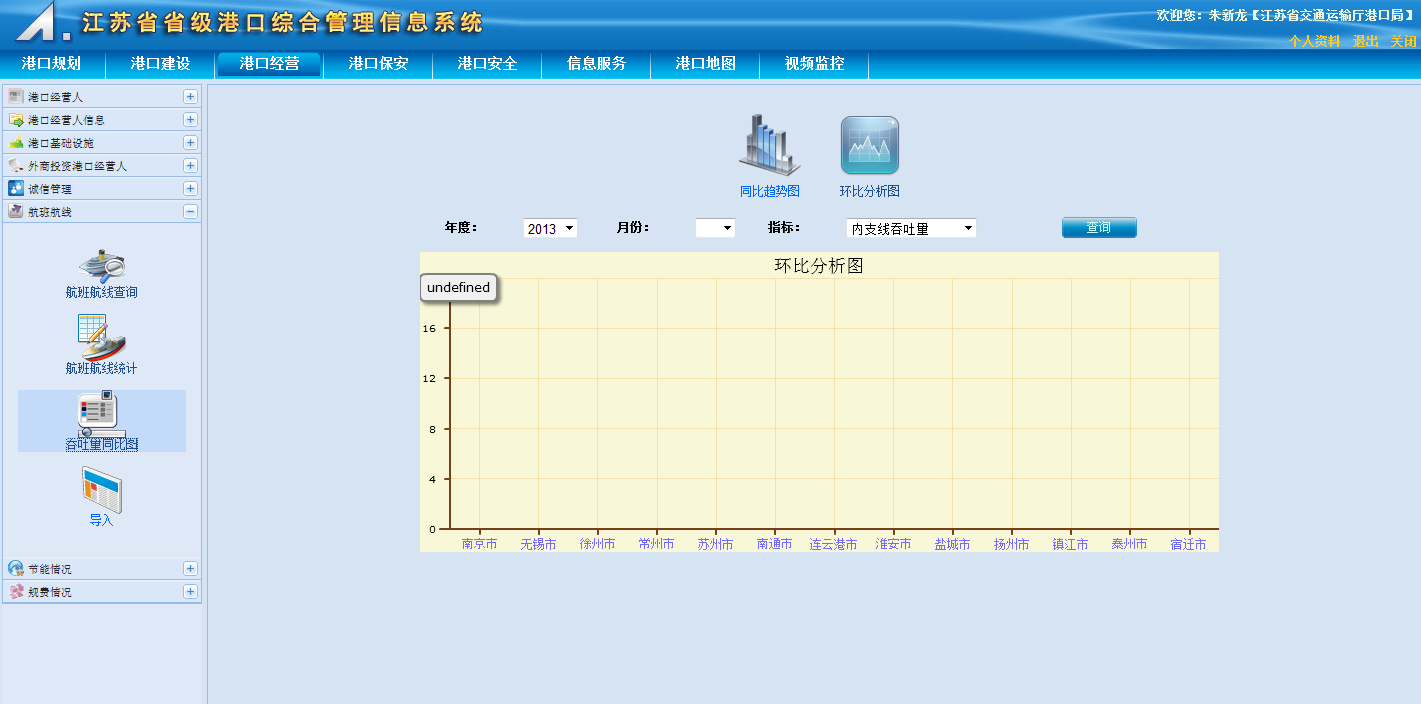Open the 指标 indicator dropdown
The width and height of the screenshot is (1421, 704).
tap(910, 228)
